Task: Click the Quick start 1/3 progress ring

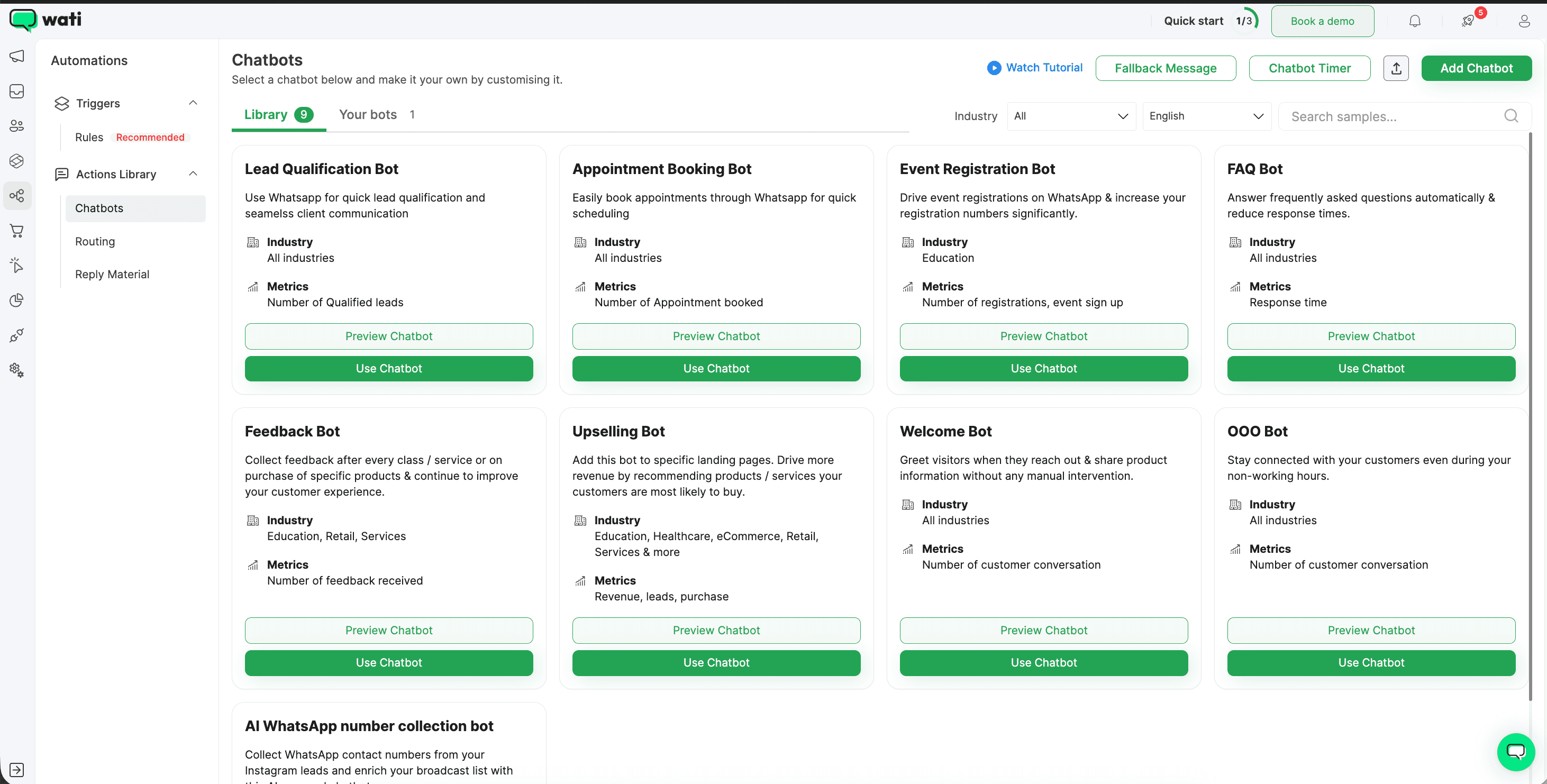Action: click(1244, 21)
